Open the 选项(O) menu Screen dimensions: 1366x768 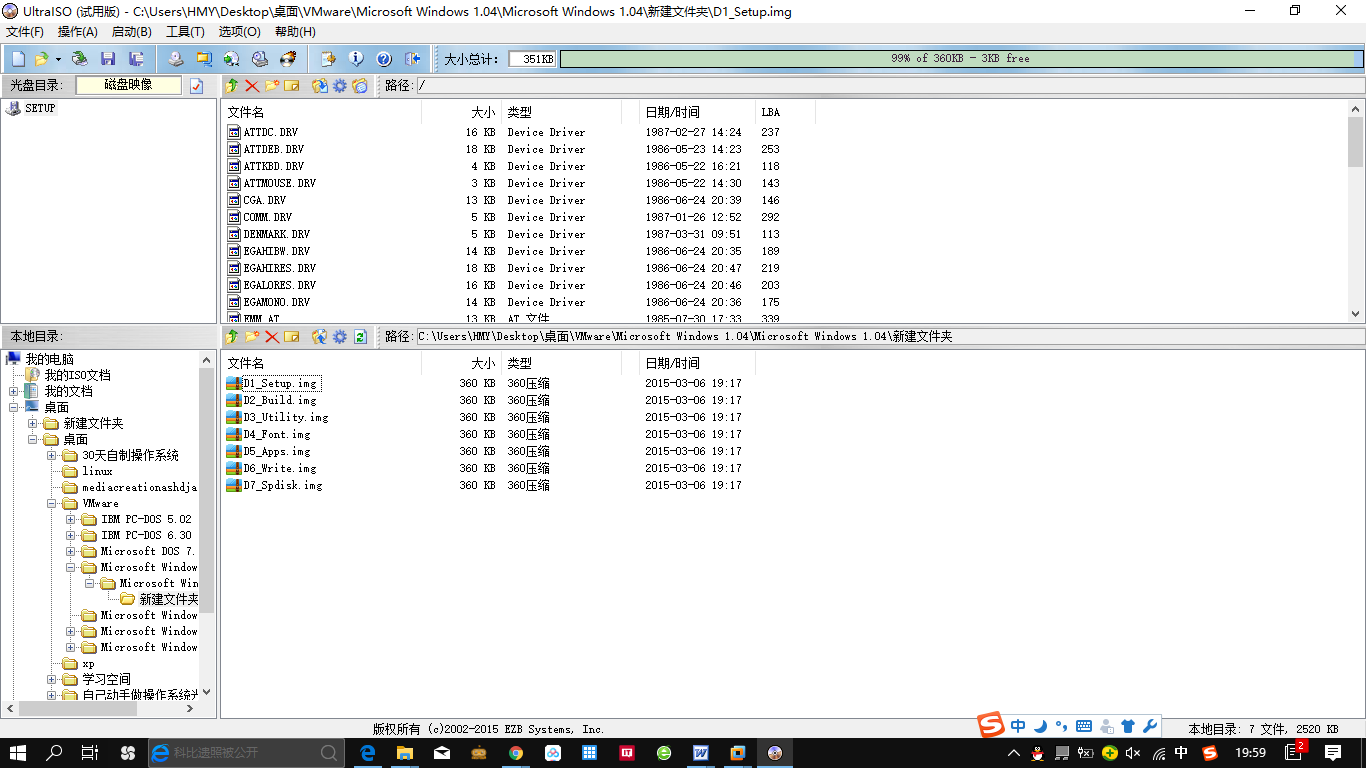(240, 32)
